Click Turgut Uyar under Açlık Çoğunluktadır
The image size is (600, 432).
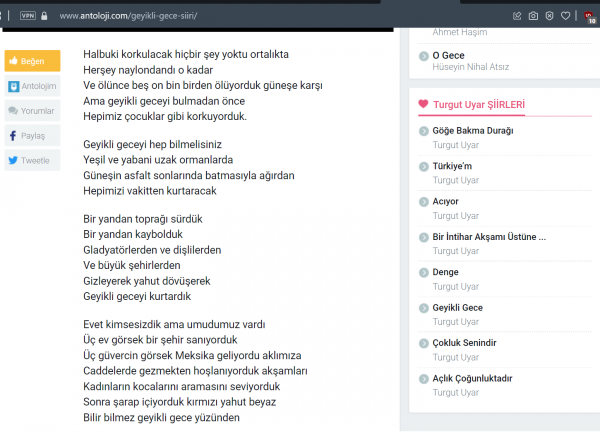point(456,393)
